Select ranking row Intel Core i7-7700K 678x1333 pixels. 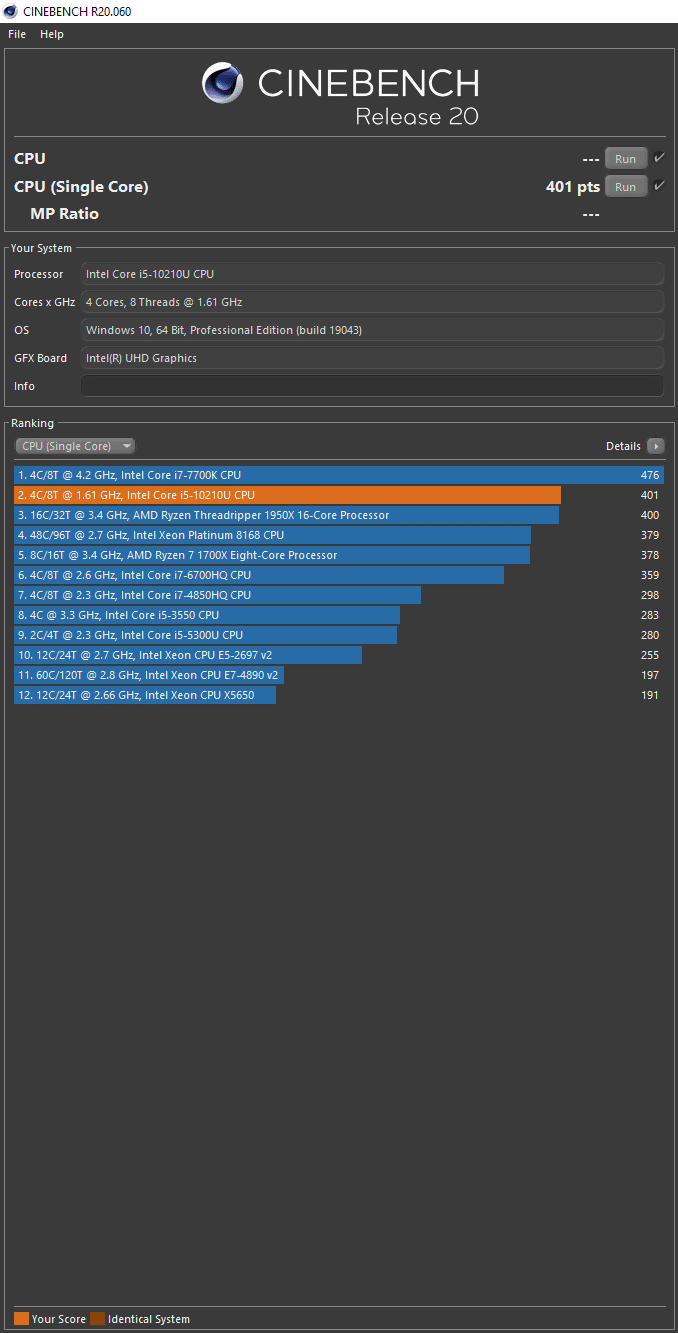tap(339, 475)
